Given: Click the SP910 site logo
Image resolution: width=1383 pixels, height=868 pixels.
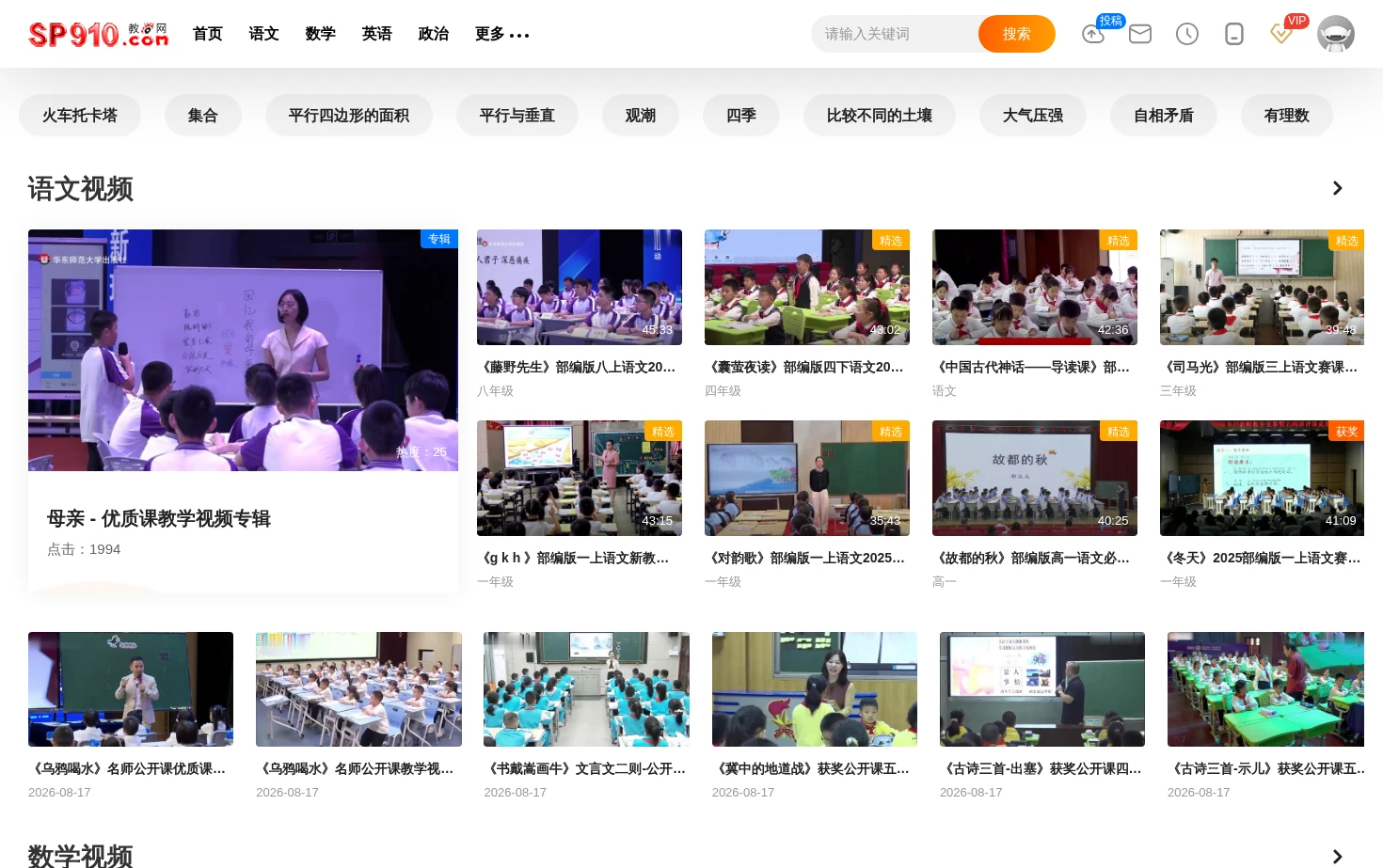Looking at the screenshot, I should pyautogui.click(x=99, y=34).
